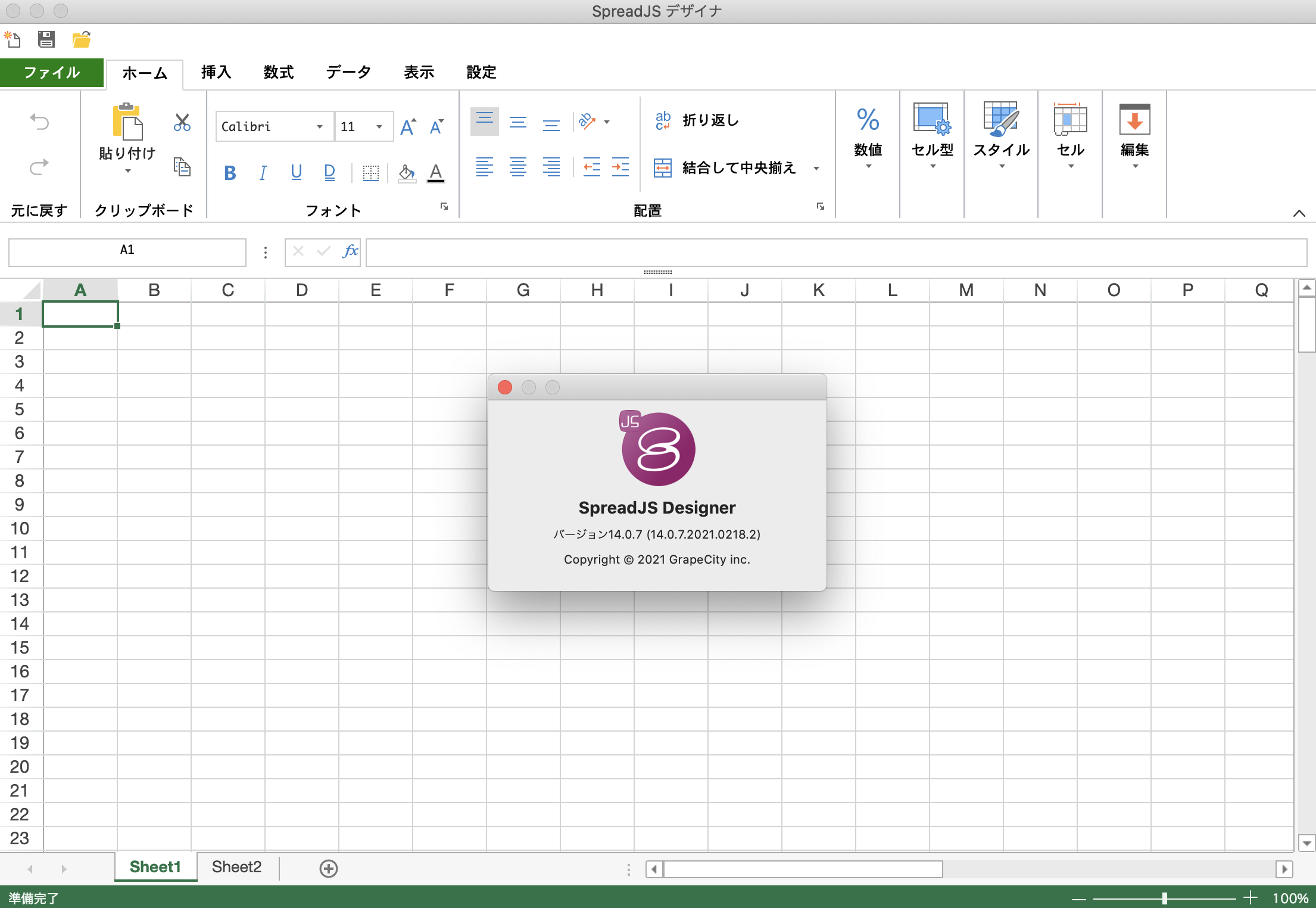The width and height of the screenshot is (1316, 908).
Task: Switch to the 数式 tab
Action: point(279,72)
